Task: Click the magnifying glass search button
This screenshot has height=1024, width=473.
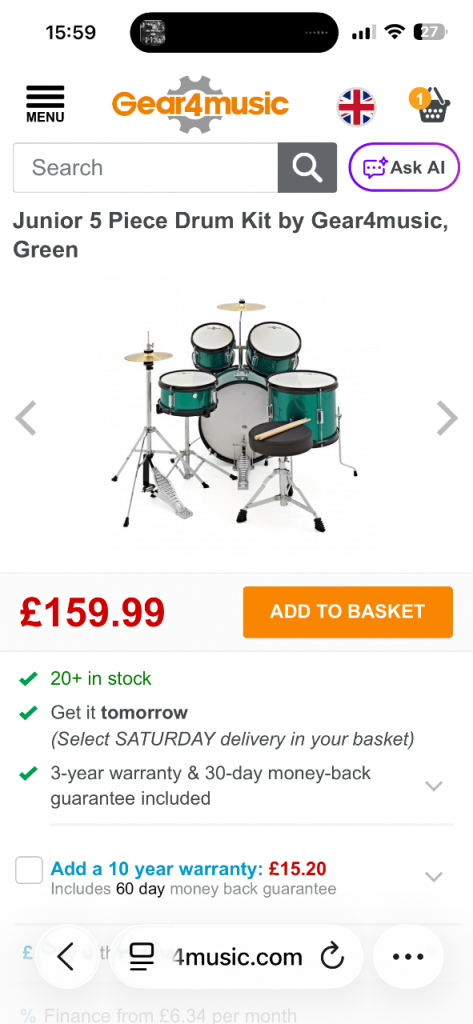Action: point(307,168)
